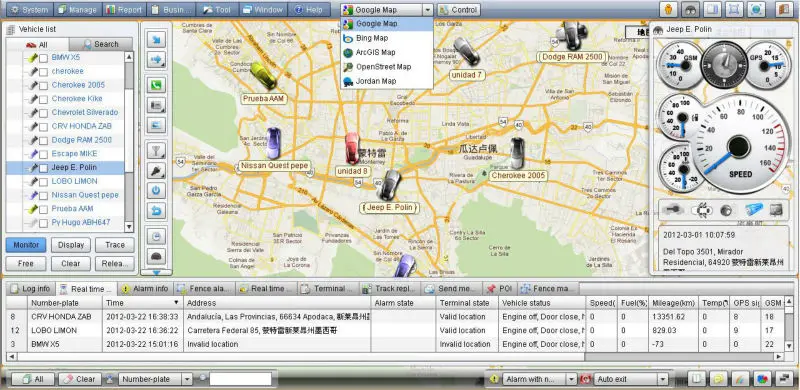Click the search text field in bottom bar
The height and width of the screenshot is (390, 800).
[241, 379]
